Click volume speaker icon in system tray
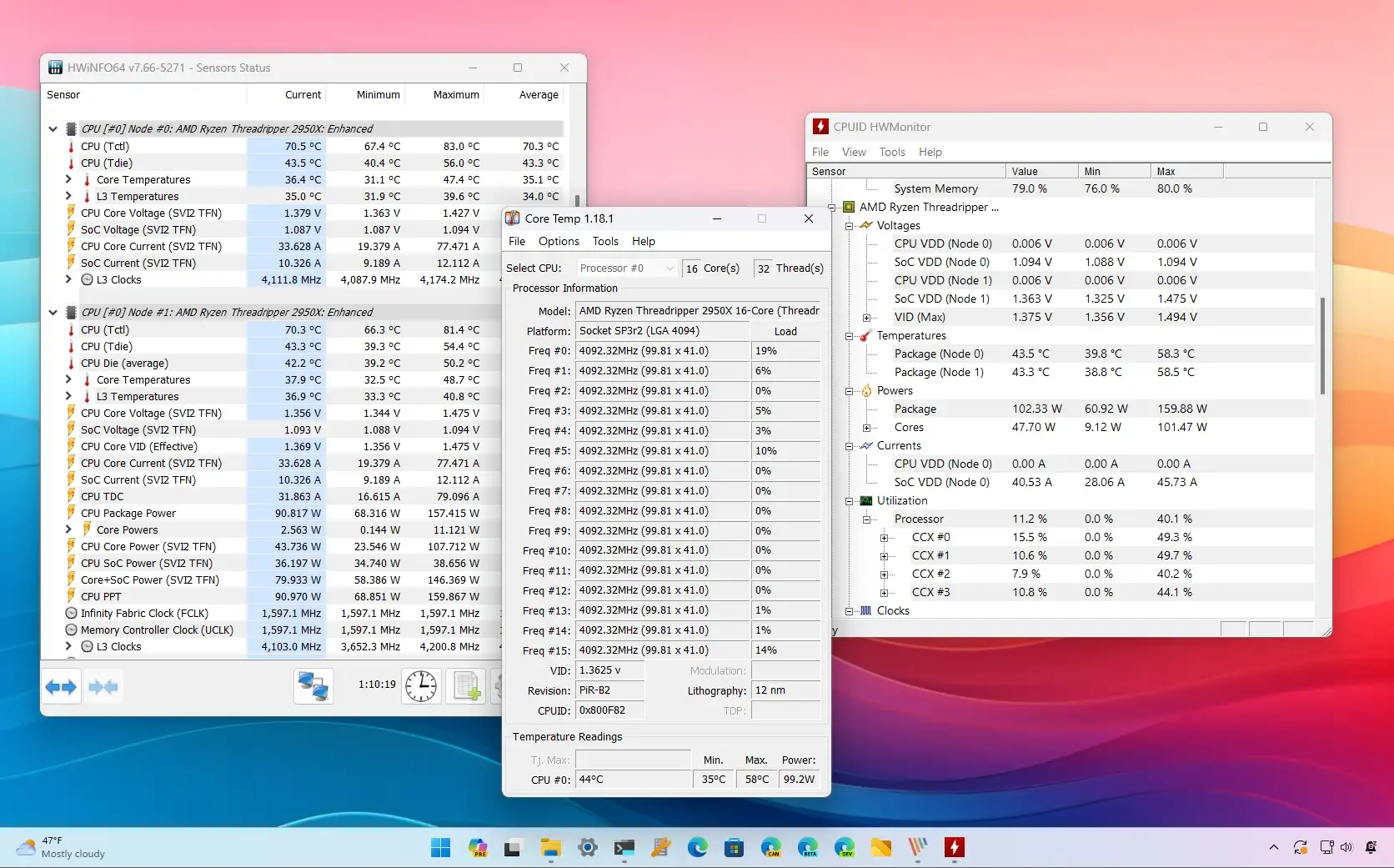 coord(1346,848)
